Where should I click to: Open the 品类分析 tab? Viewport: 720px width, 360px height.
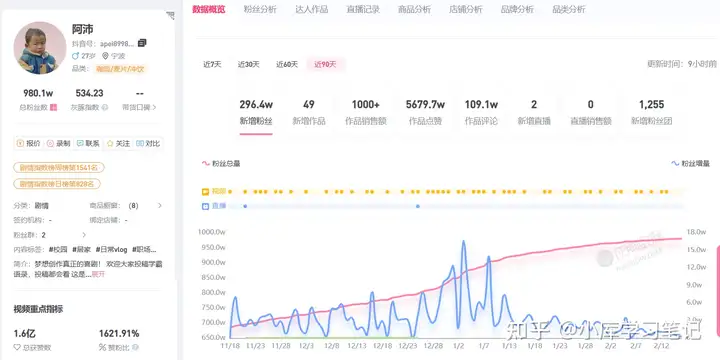[568, 10]
